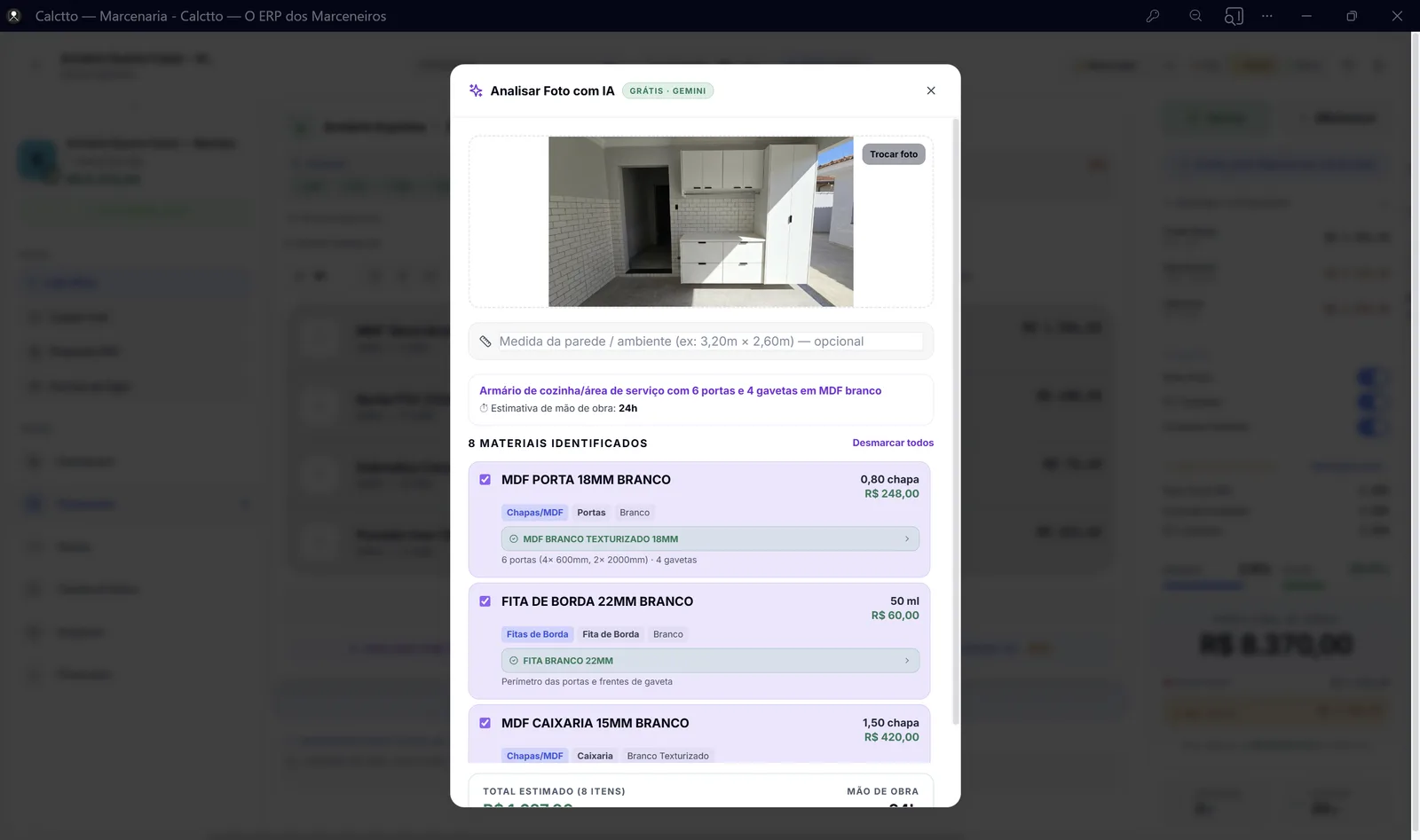Click the 8 MATERIAIS IDENTIFICADOS heading
Image resolution: width=1420 pixels, height=840 pixels.
[x=558, y=444]
